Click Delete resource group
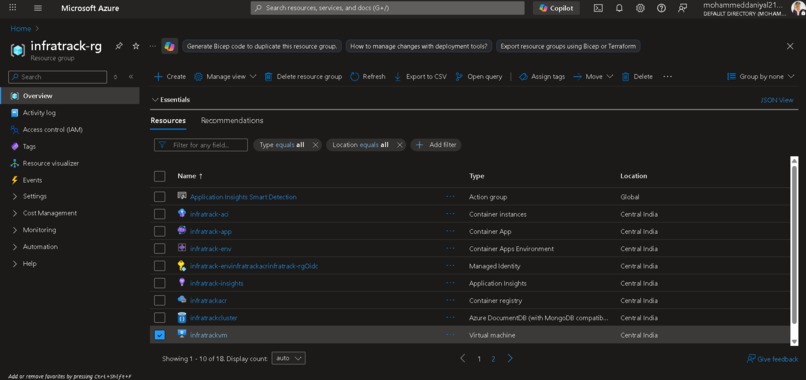This screenshot has width=806, height=380. click(303, 77)
